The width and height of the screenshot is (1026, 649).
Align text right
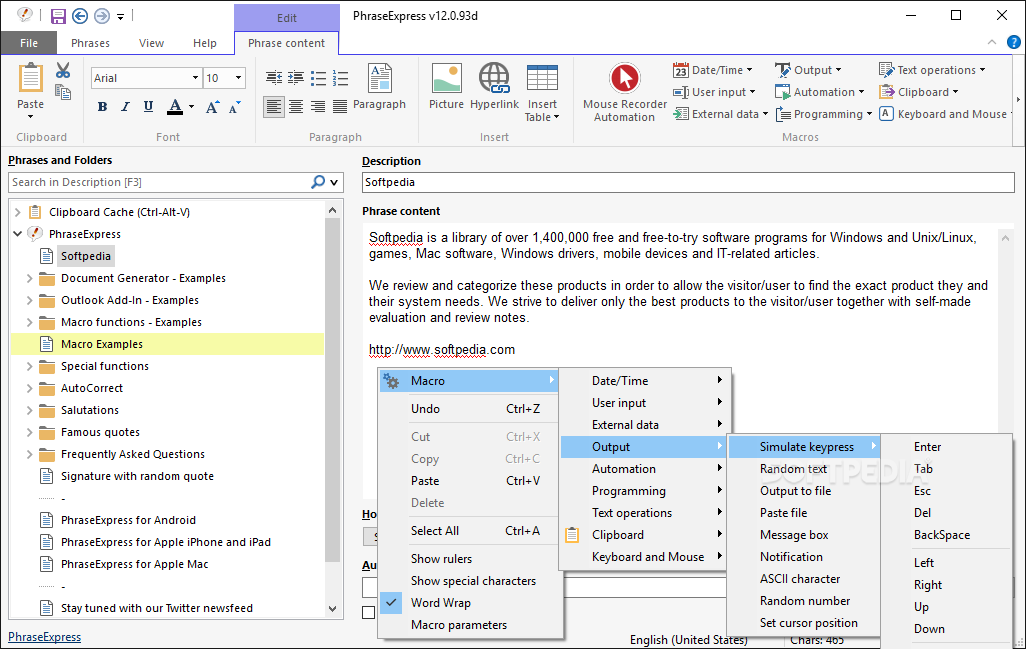pyautogui.click(x=318, y=107)
